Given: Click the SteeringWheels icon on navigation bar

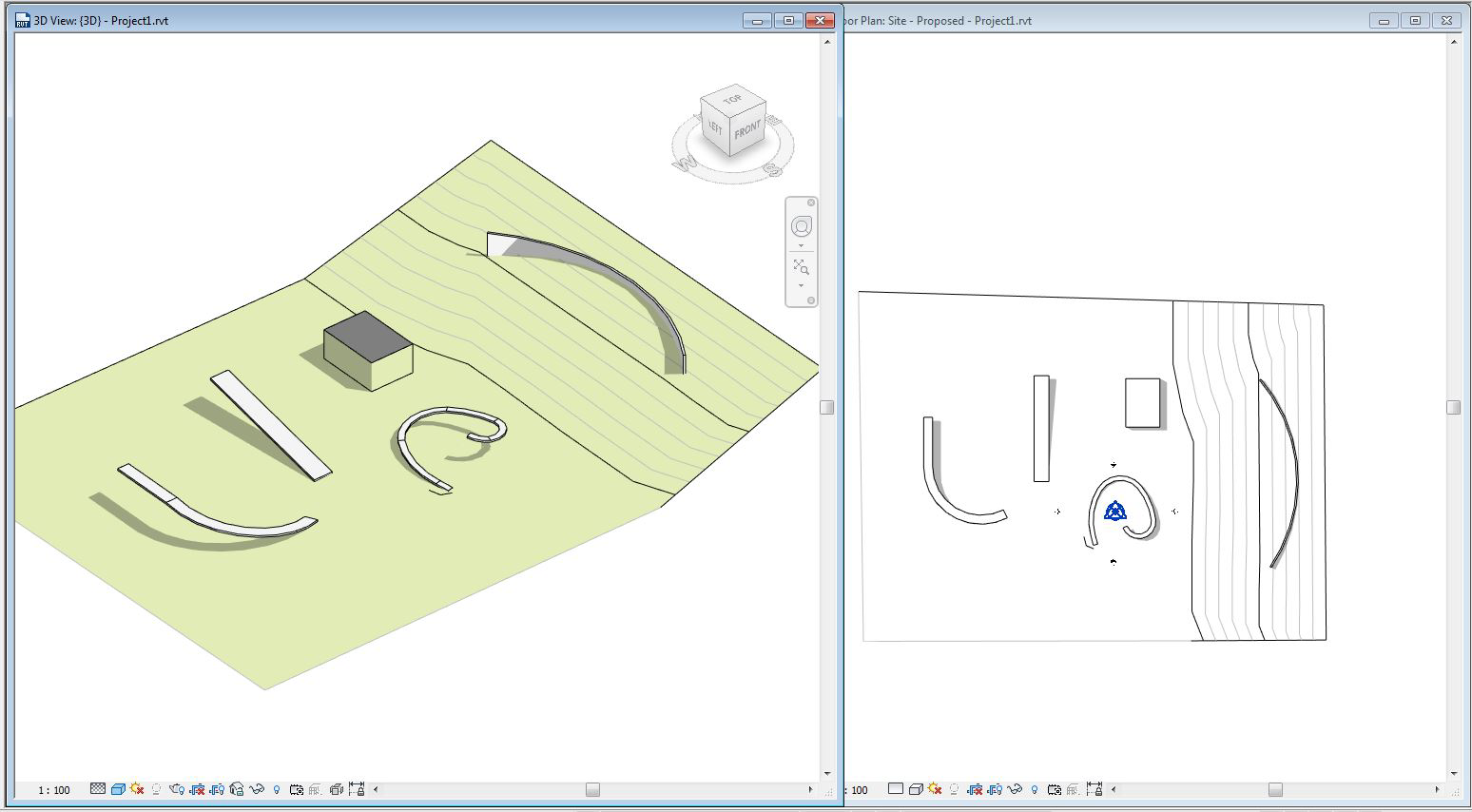Looking at the screenshot, I should click(802, 225).
